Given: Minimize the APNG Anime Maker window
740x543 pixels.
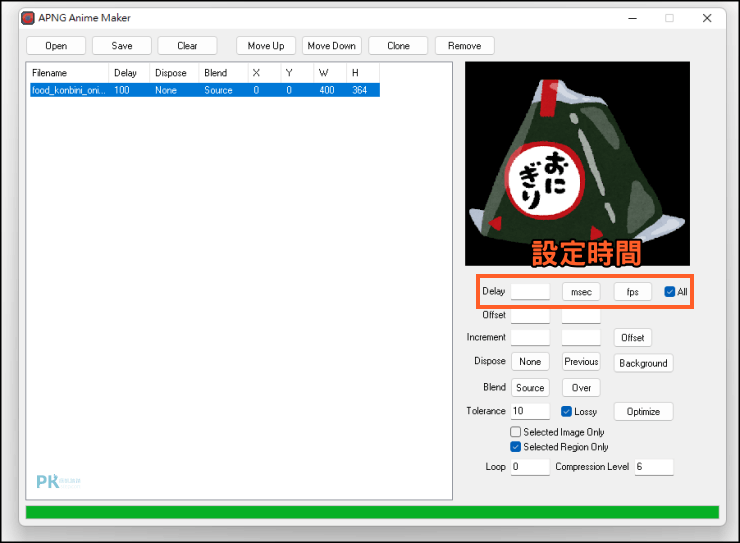Looking at the screenshot, I should [x=632, y=18].
